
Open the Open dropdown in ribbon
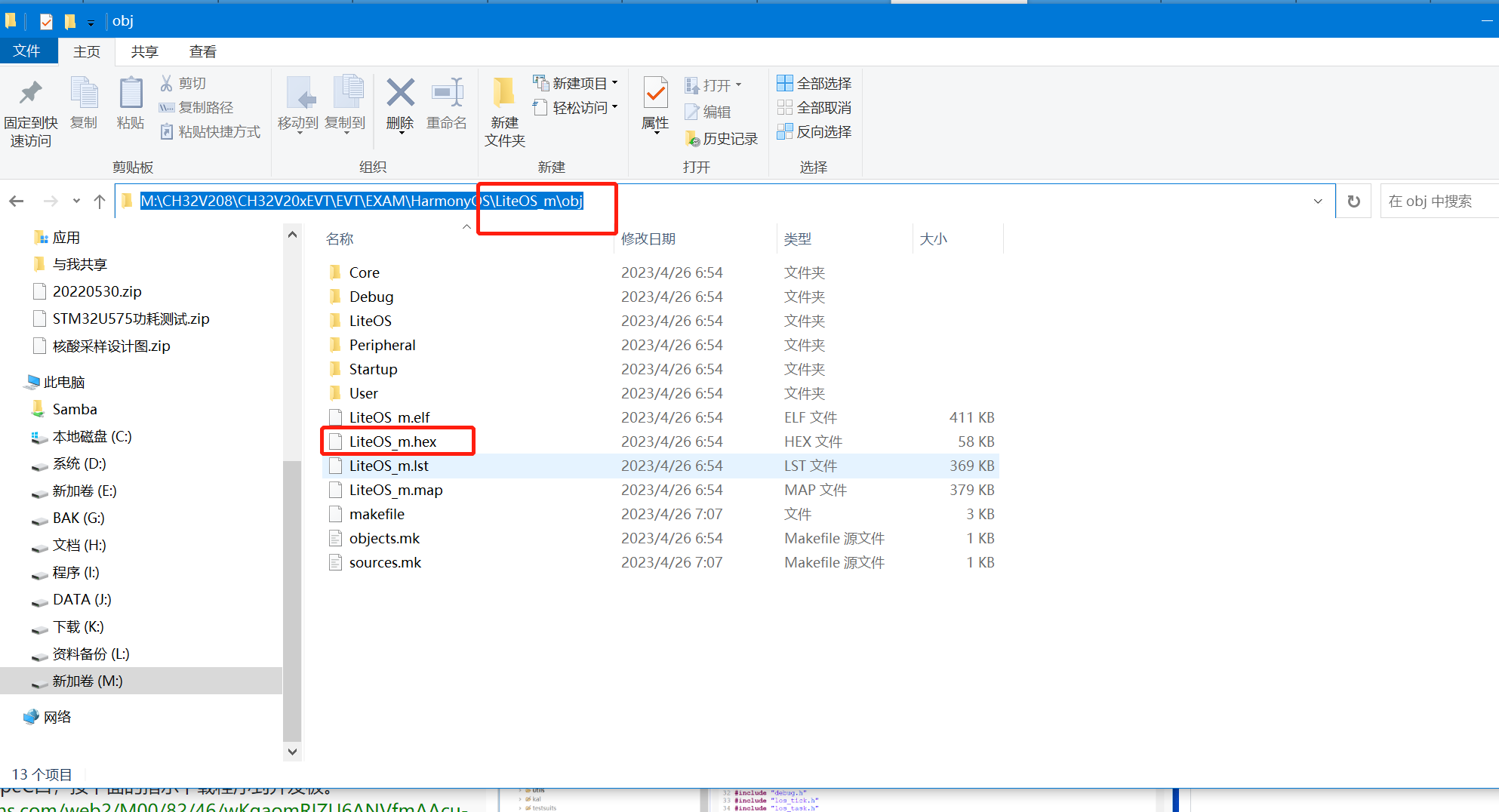coord(713,85)
